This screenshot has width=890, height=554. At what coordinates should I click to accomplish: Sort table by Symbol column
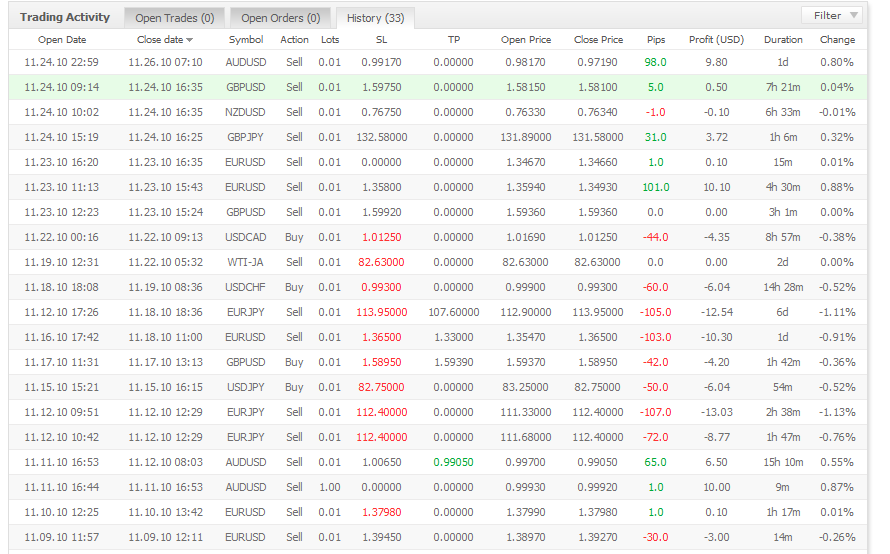246,40
